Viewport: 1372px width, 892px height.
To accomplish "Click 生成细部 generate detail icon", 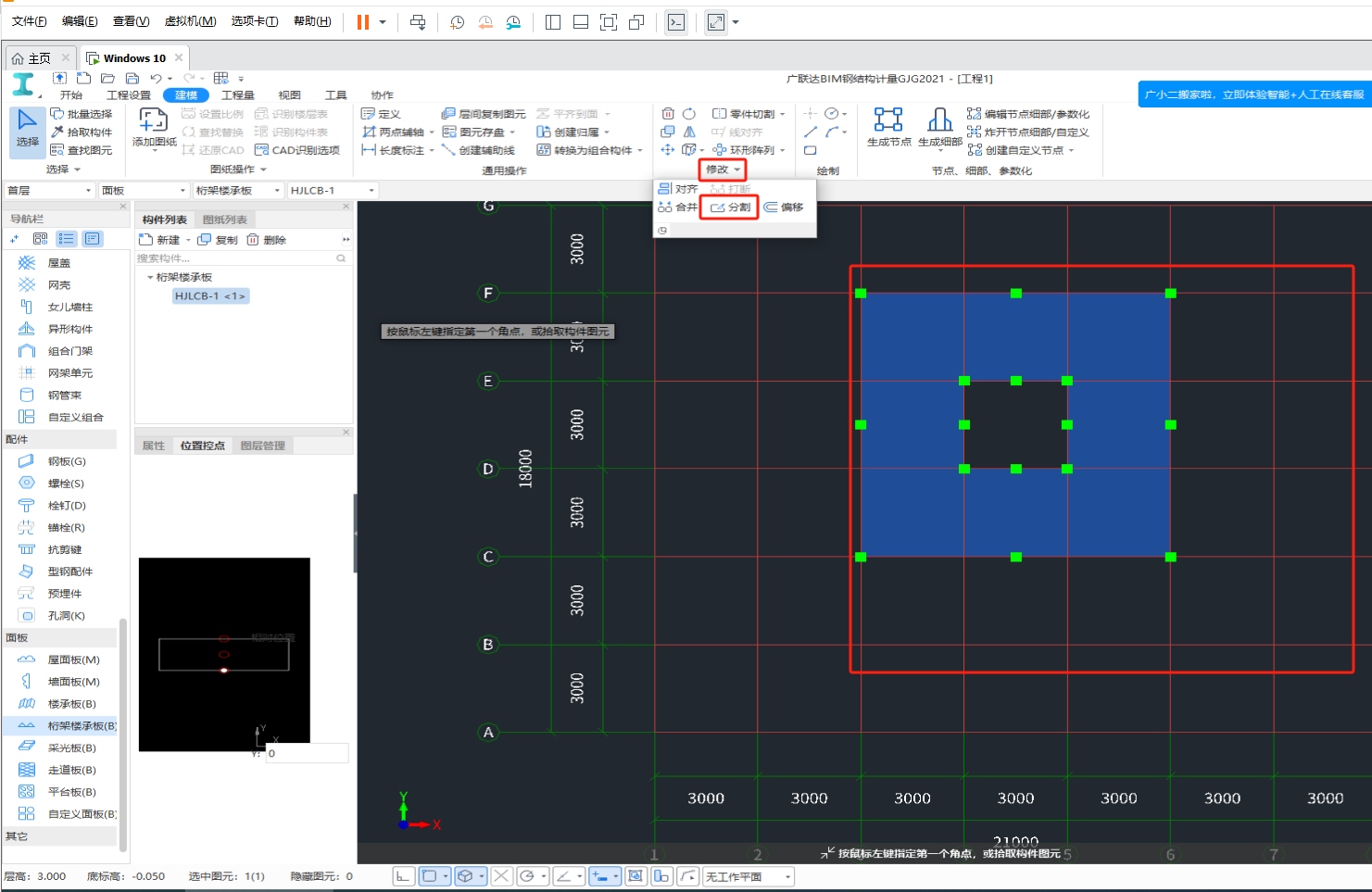I will [x=939, y=127].
